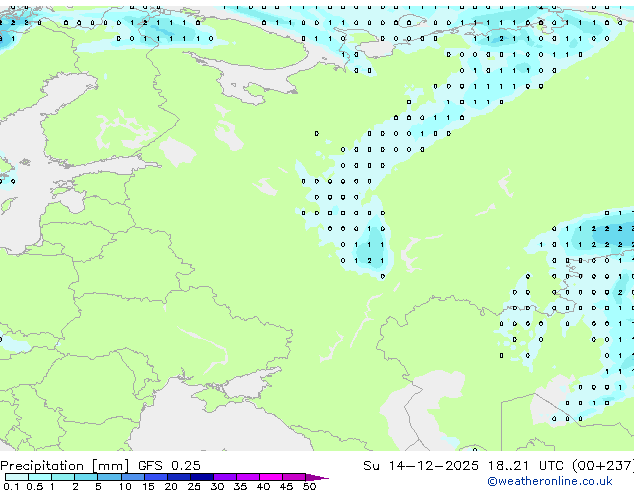Click the above-50 arrow tip of legend
Viewport: 634px width, 490px height.
coord(317,477)
